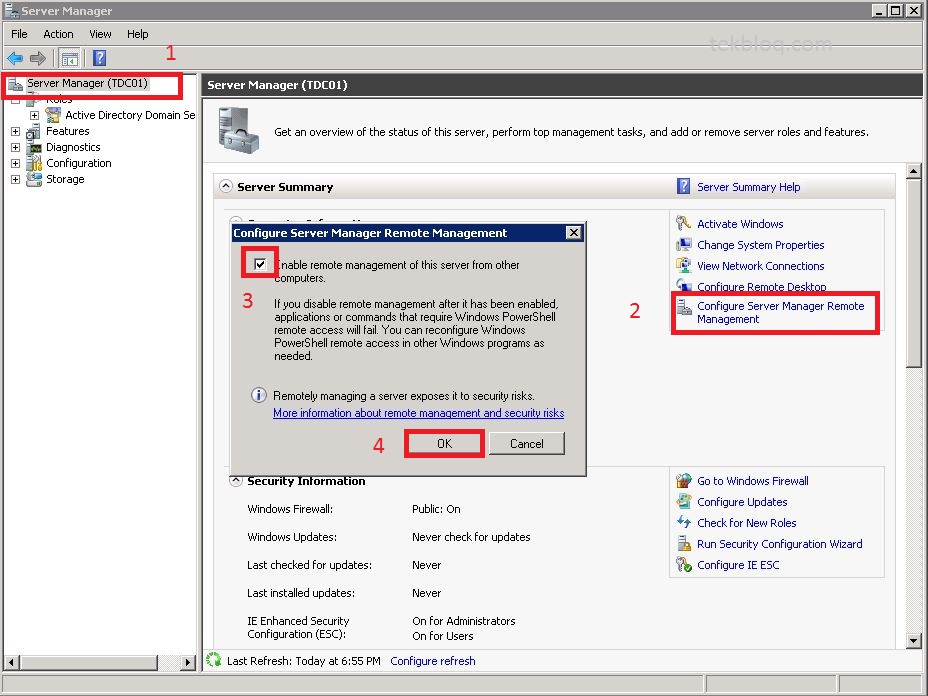Uncheck Enable remote management checkbox
The image size is (928, 696).
[x=260, y=264]
